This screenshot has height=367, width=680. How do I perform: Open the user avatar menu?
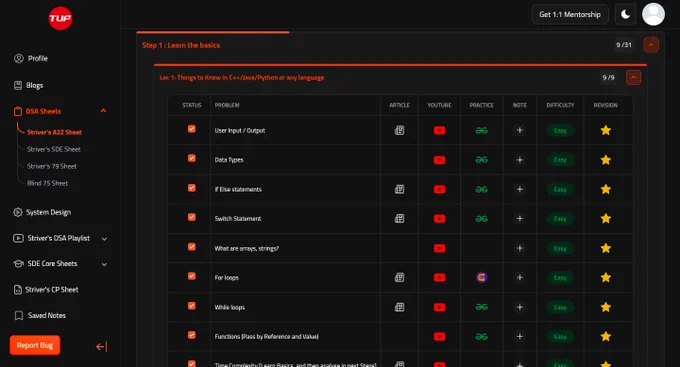653,14
